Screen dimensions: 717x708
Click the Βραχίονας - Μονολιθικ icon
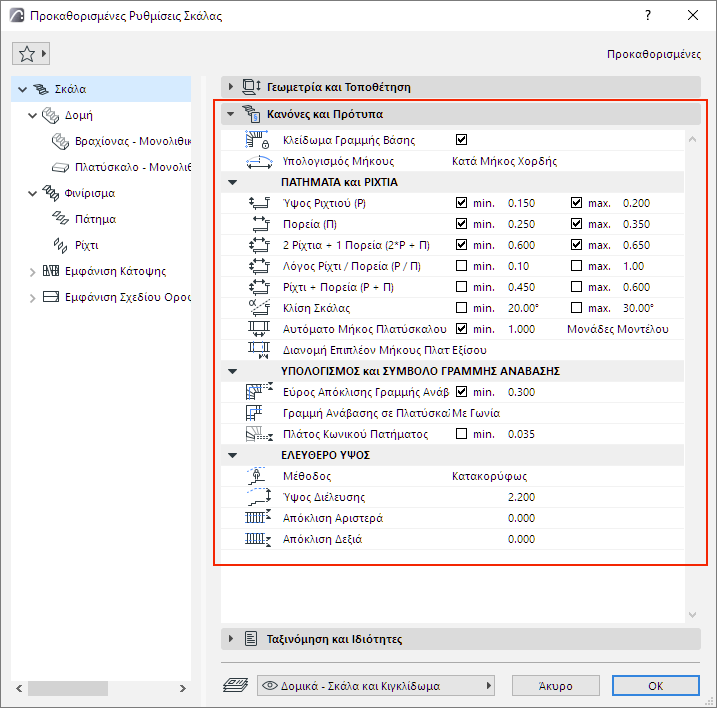pos(60,141)
